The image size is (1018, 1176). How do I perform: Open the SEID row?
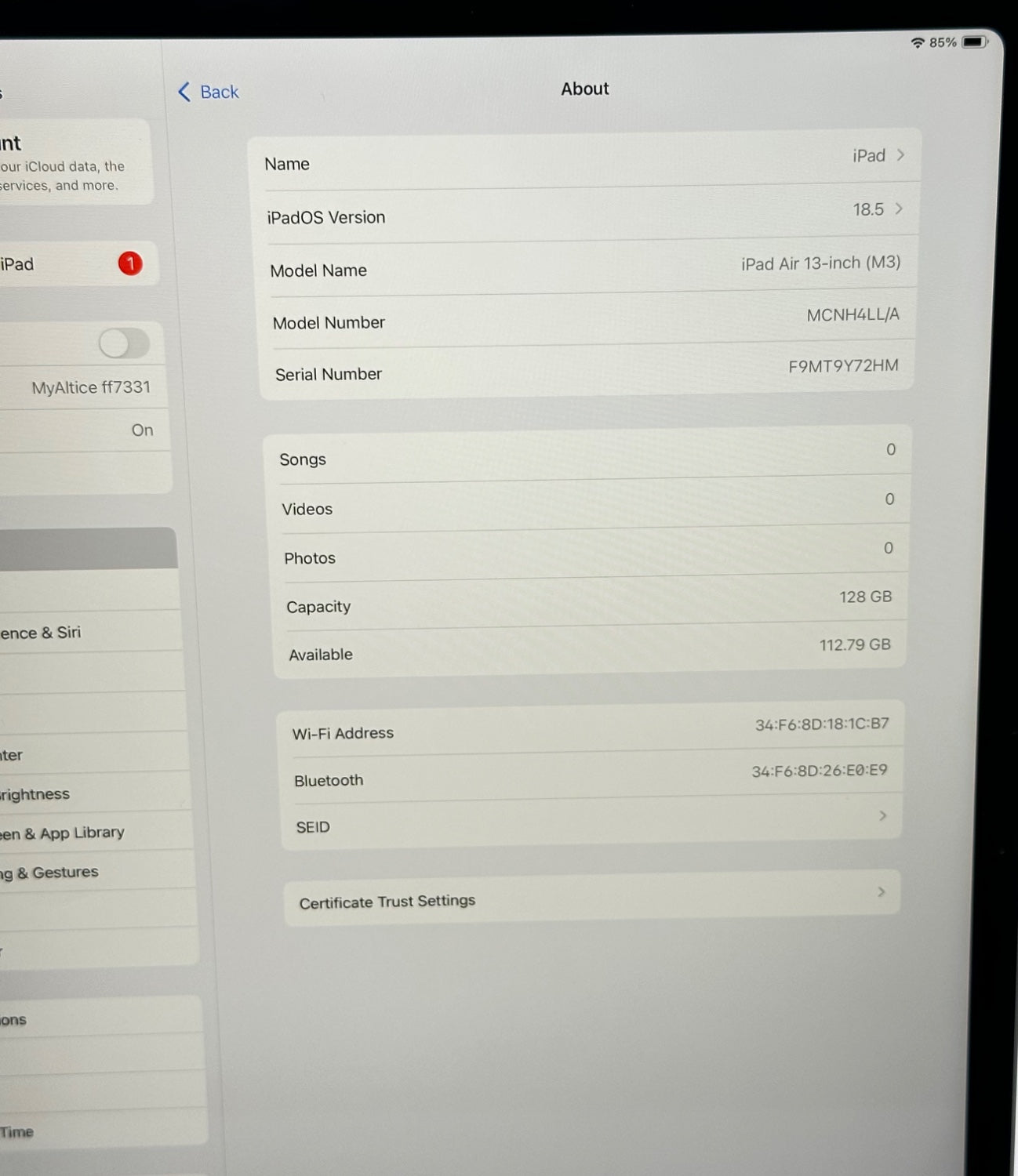point(592,822)
